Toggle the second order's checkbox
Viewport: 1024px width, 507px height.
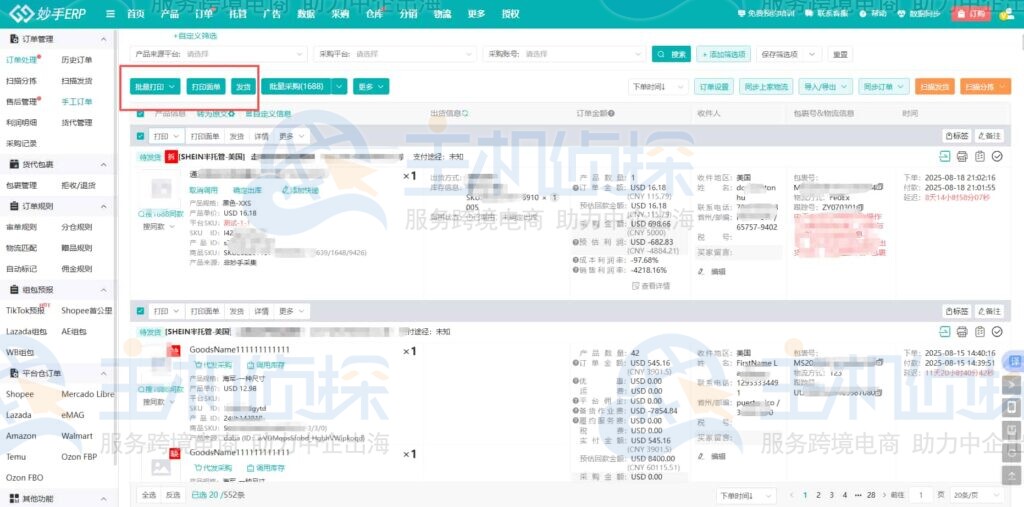pyautogui.click(x=140, y=311)
